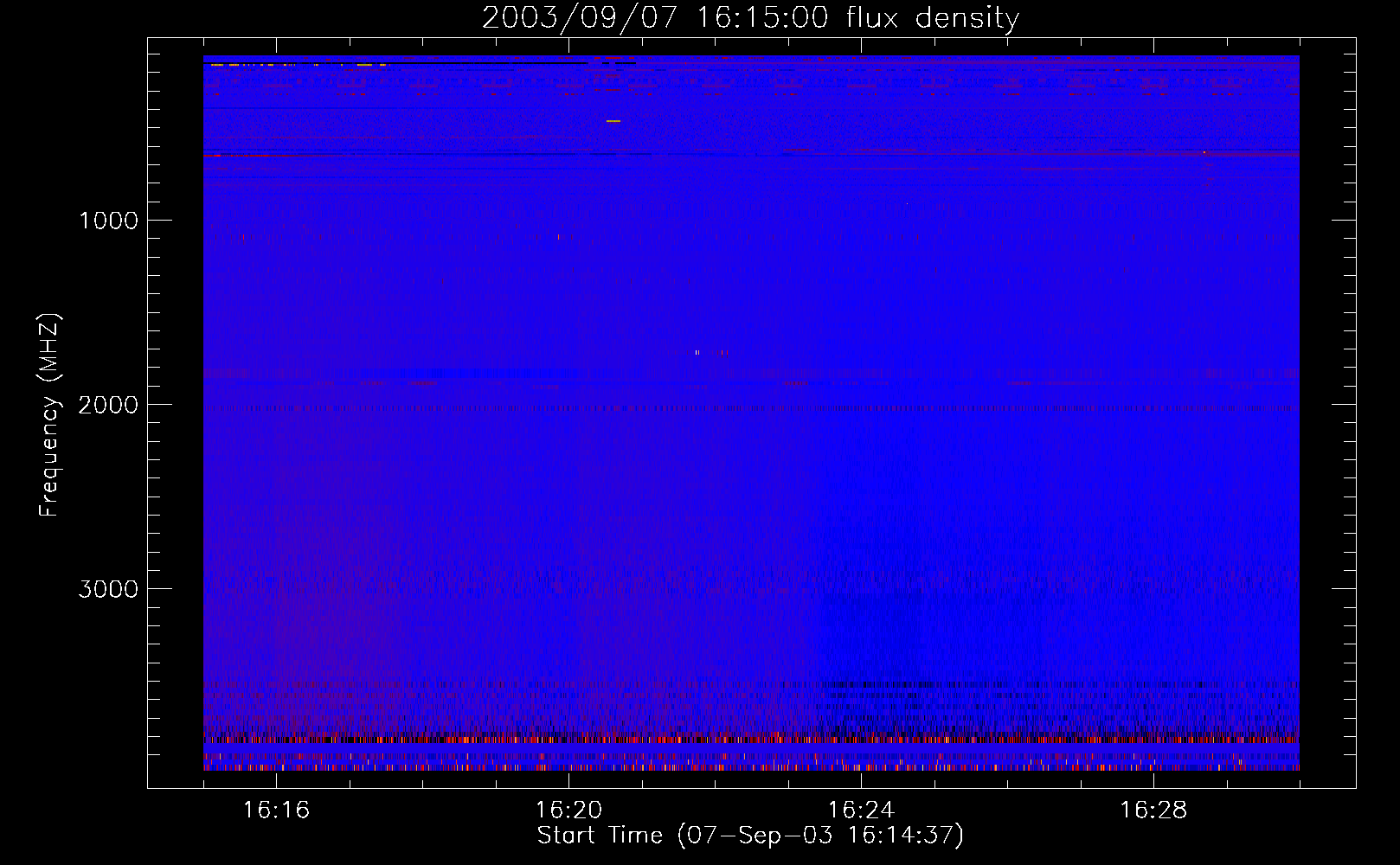Image resolution: width=1400 pixels, height=865 pixels.
Task: Click the '16:20' time tick label
Action: 568,811
